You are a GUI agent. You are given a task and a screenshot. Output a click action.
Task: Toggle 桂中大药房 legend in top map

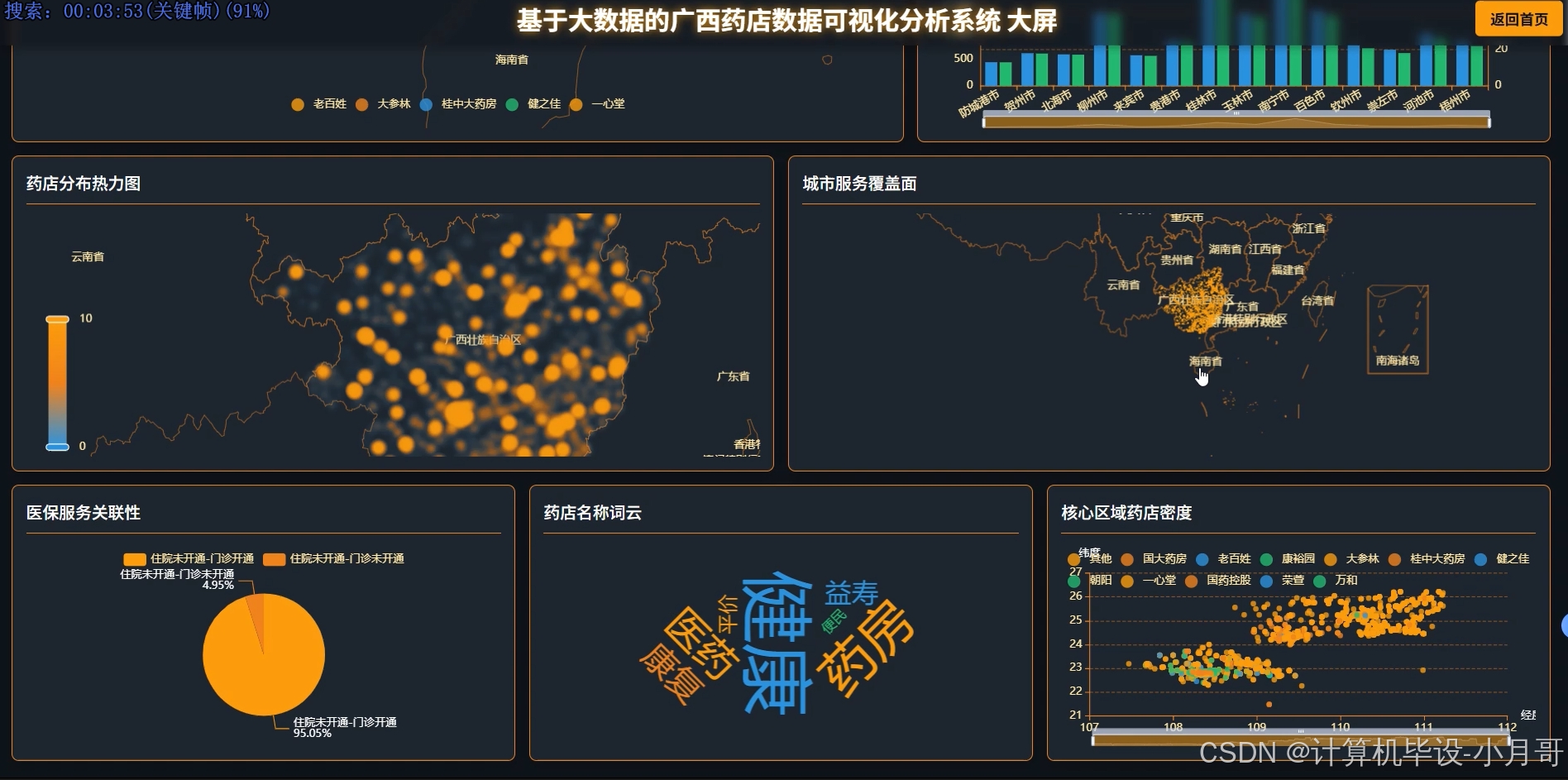click(x=458, y=104)
